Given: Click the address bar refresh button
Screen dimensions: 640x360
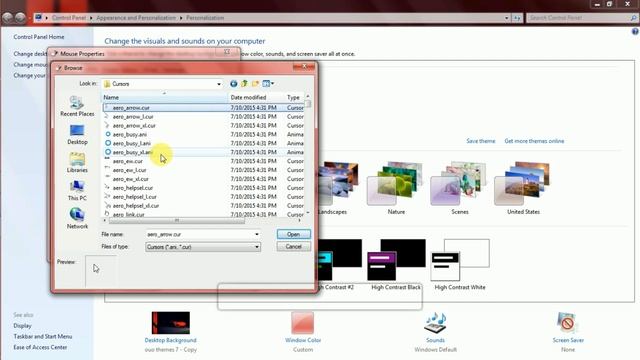Looking at the screenshot, I should (517, 18).
